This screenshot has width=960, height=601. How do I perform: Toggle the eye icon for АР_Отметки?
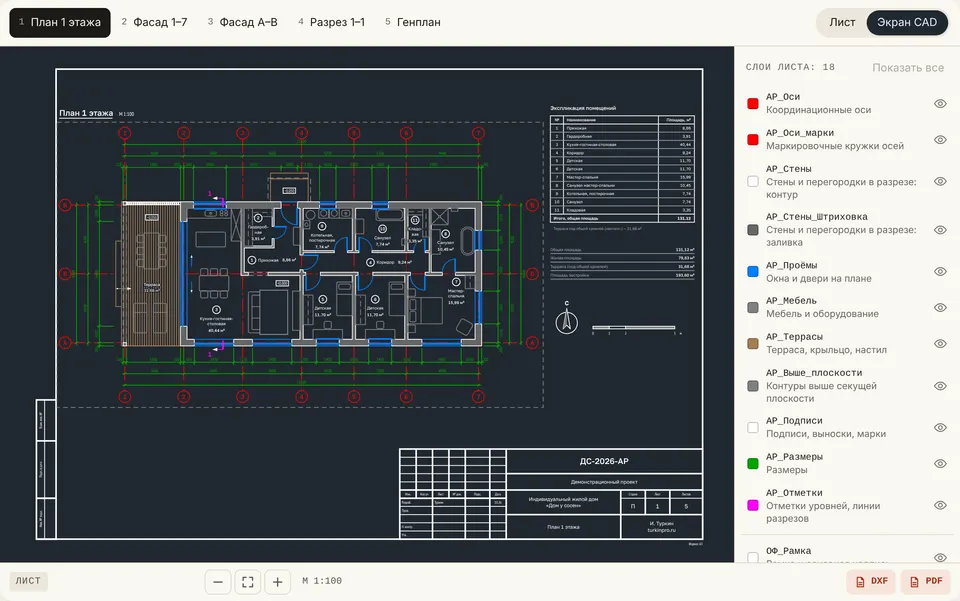(x=940, y=506)
